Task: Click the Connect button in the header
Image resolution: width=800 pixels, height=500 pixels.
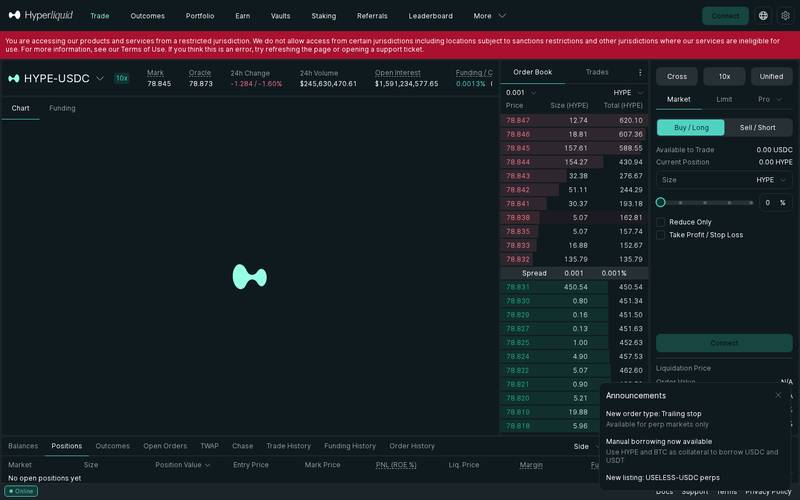Action: tap(725, 16)
